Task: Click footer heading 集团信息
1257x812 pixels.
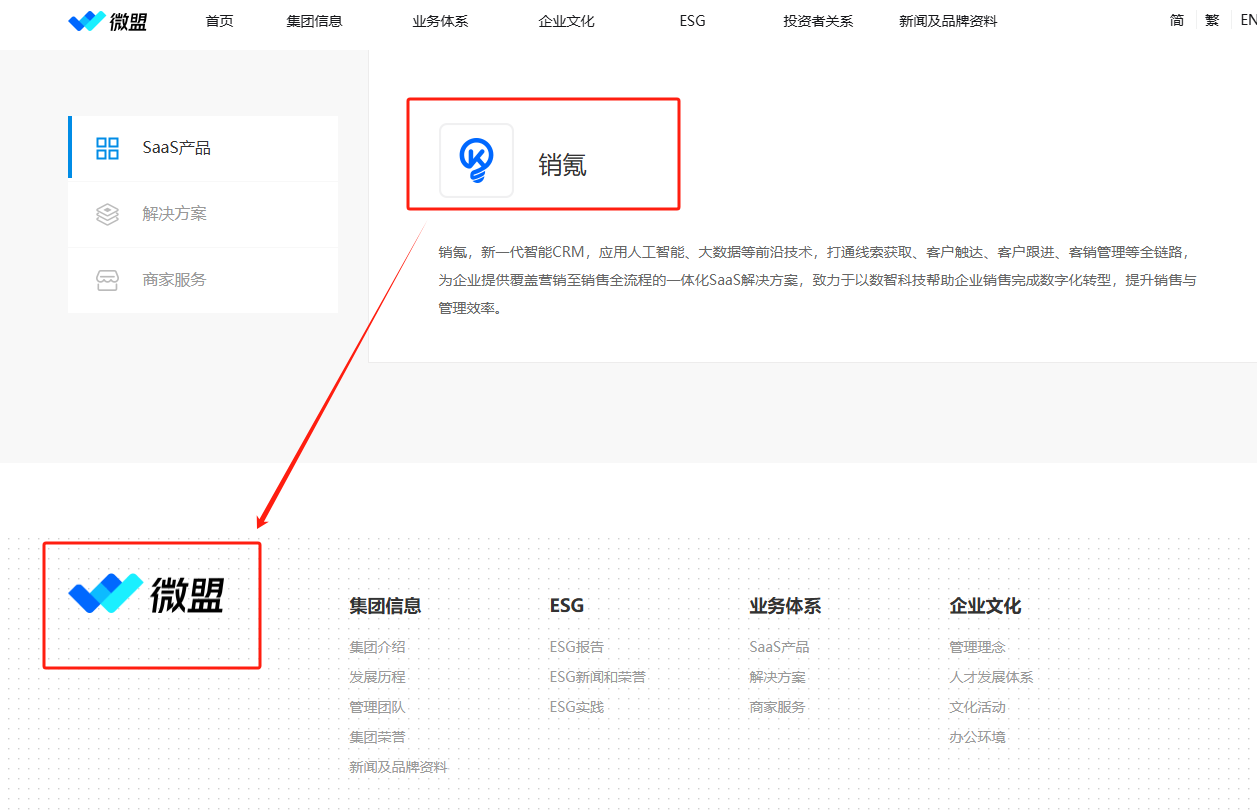Action: (385, 606)
